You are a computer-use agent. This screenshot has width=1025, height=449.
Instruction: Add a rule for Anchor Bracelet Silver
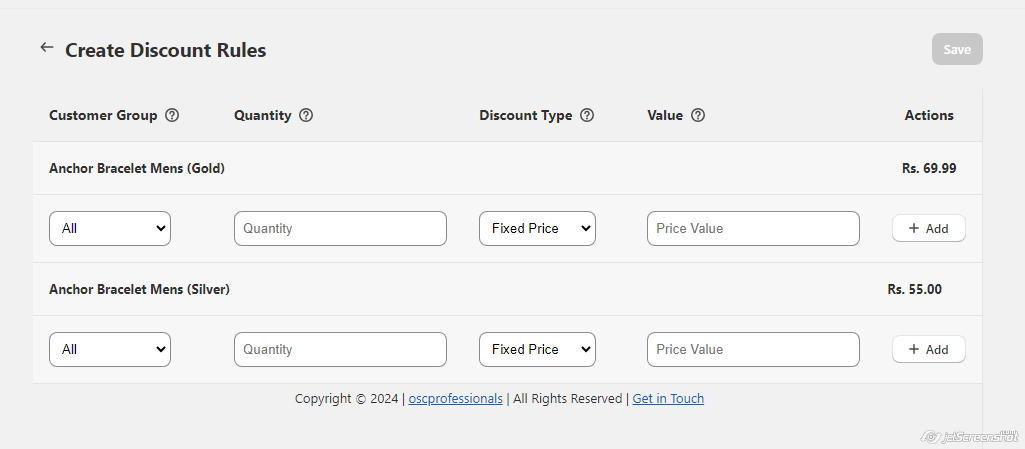[928, 349]
